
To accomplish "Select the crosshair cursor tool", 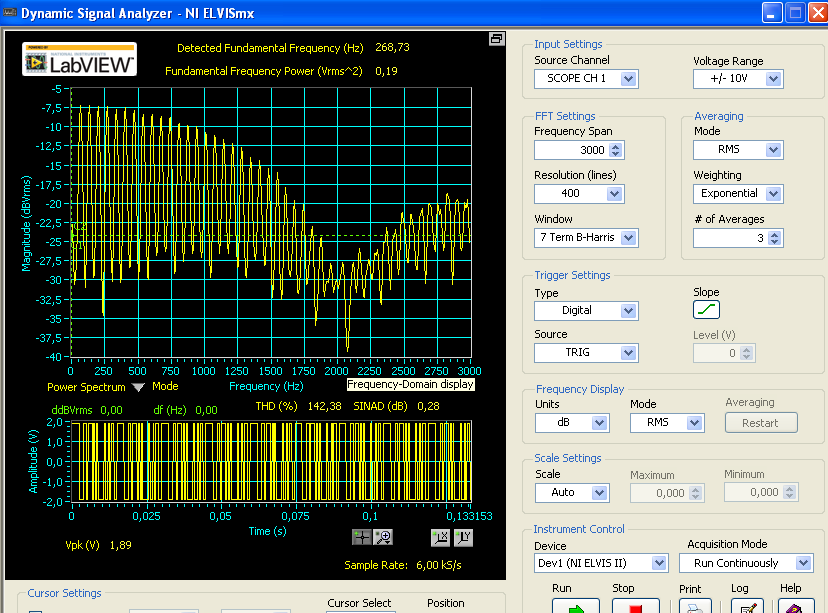I will click(361, 537).
